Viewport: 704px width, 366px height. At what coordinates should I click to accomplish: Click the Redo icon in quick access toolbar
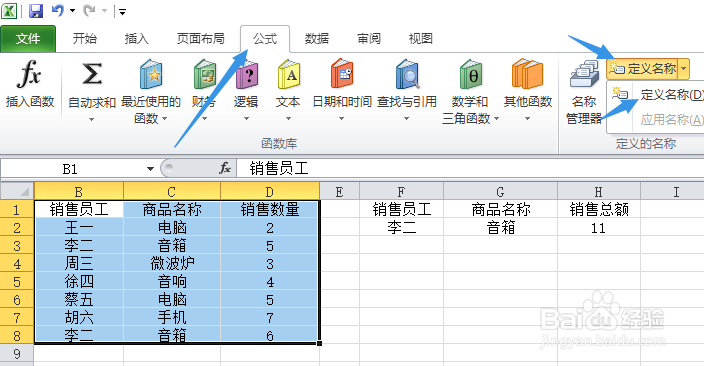click(x=89, y=10)
